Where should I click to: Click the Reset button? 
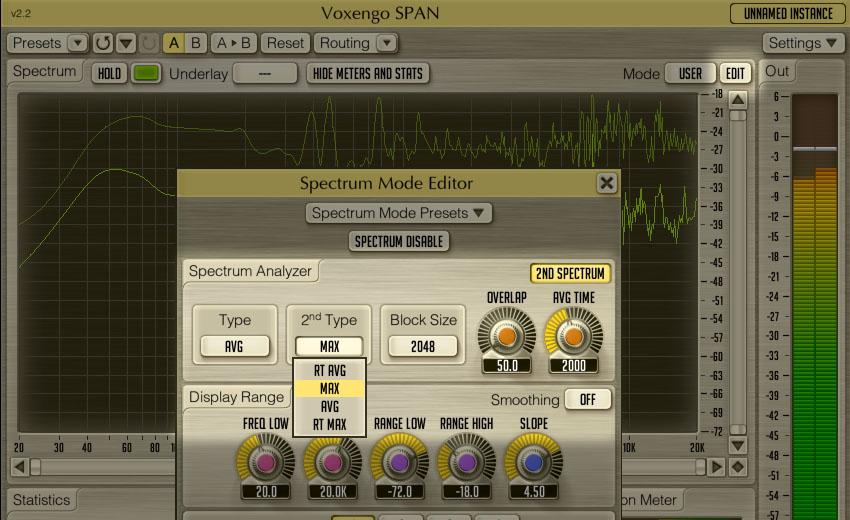[285, 43]
